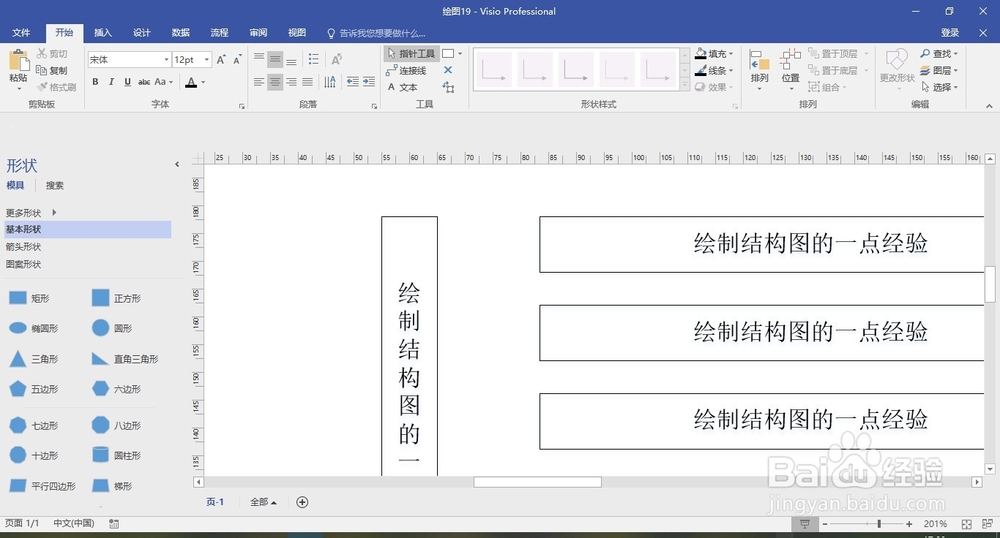The height and width of the screenshot is (538, 1000).
Task: Click the Select (选择) button
Action: pos(939,87)
